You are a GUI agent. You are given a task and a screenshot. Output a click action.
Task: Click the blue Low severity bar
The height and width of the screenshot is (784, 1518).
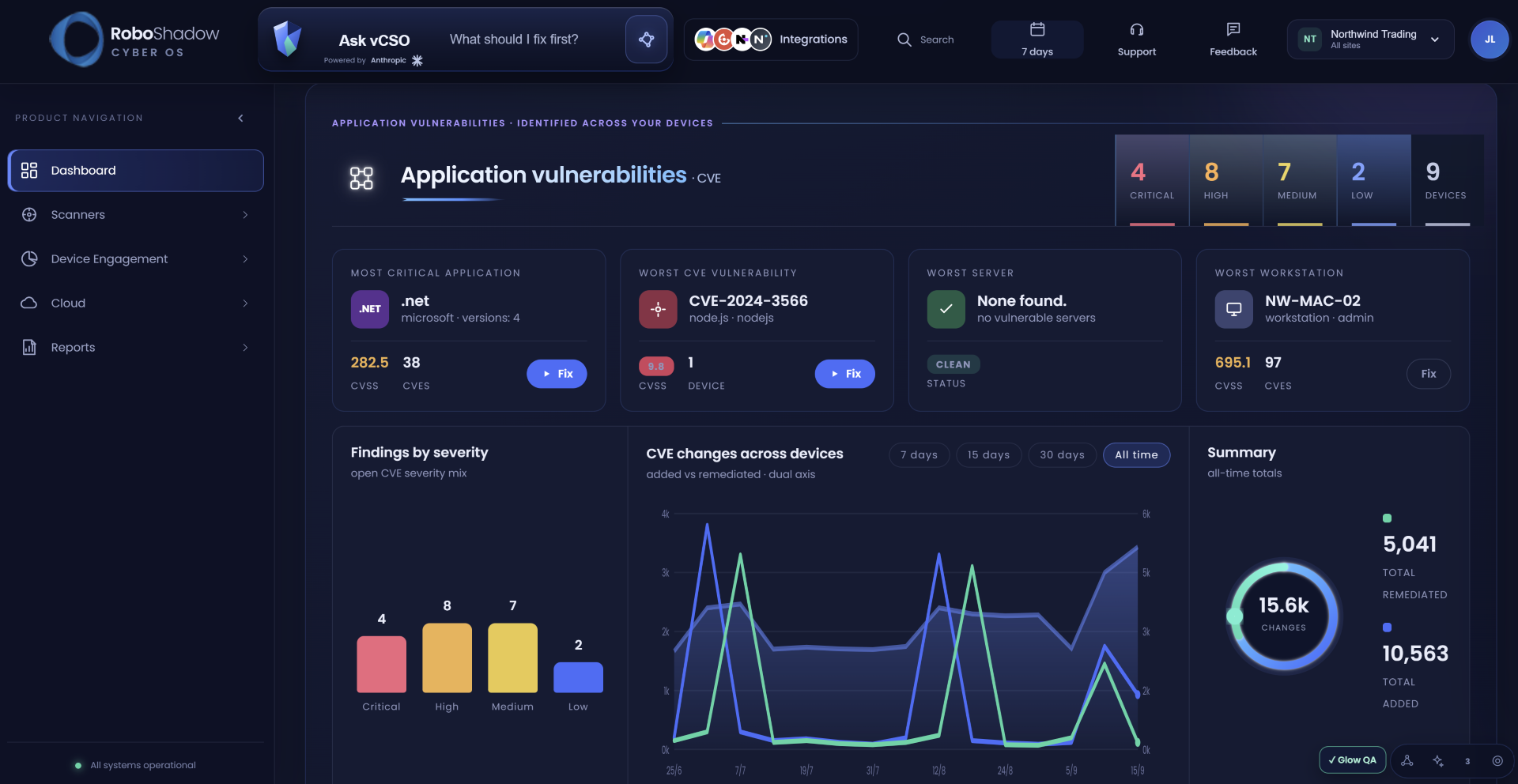coord(578,678)
